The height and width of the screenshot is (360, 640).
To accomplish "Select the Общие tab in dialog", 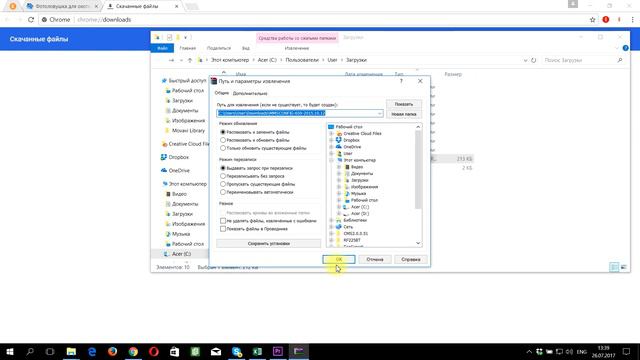I will 222,93.
